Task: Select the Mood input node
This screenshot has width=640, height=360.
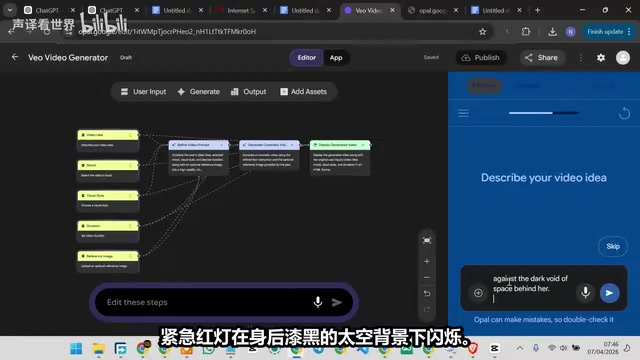Action: pos(108,170)
